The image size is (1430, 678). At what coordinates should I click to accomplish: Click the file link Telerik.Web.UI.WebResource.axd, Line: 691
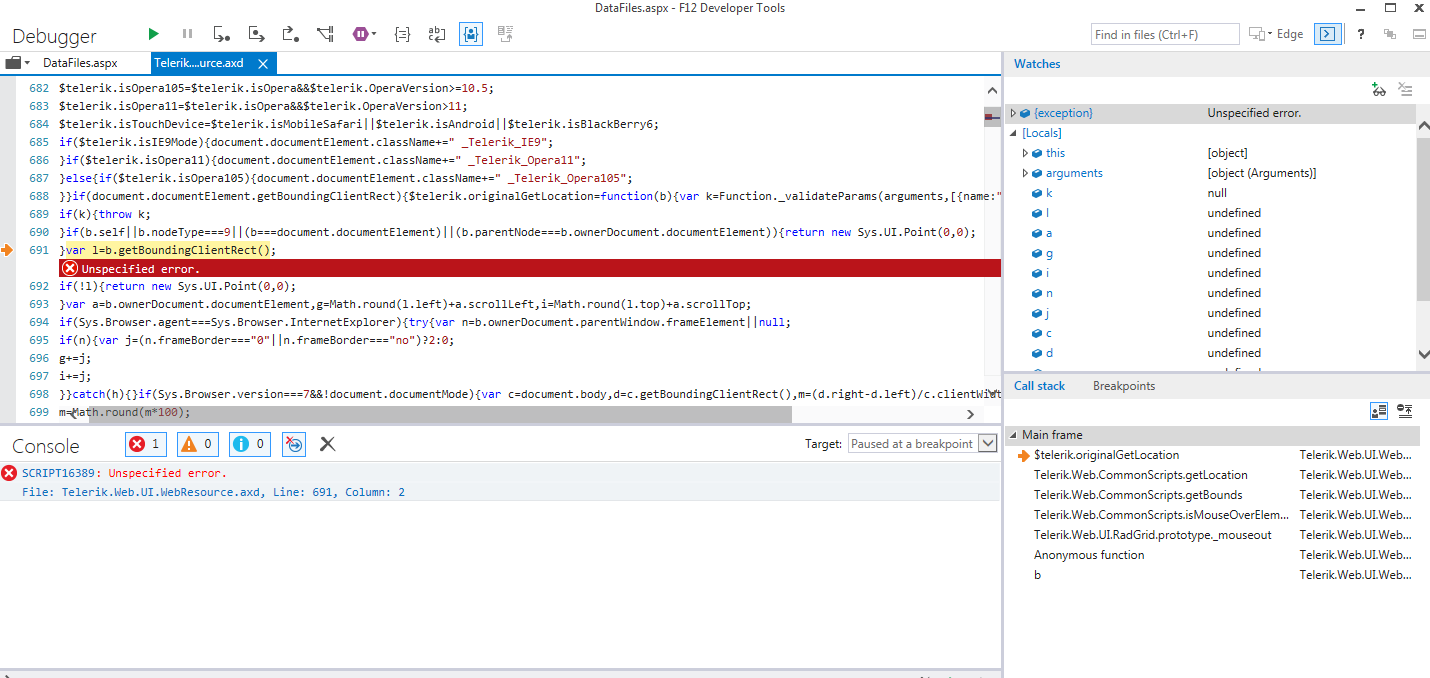coord(213,492)
